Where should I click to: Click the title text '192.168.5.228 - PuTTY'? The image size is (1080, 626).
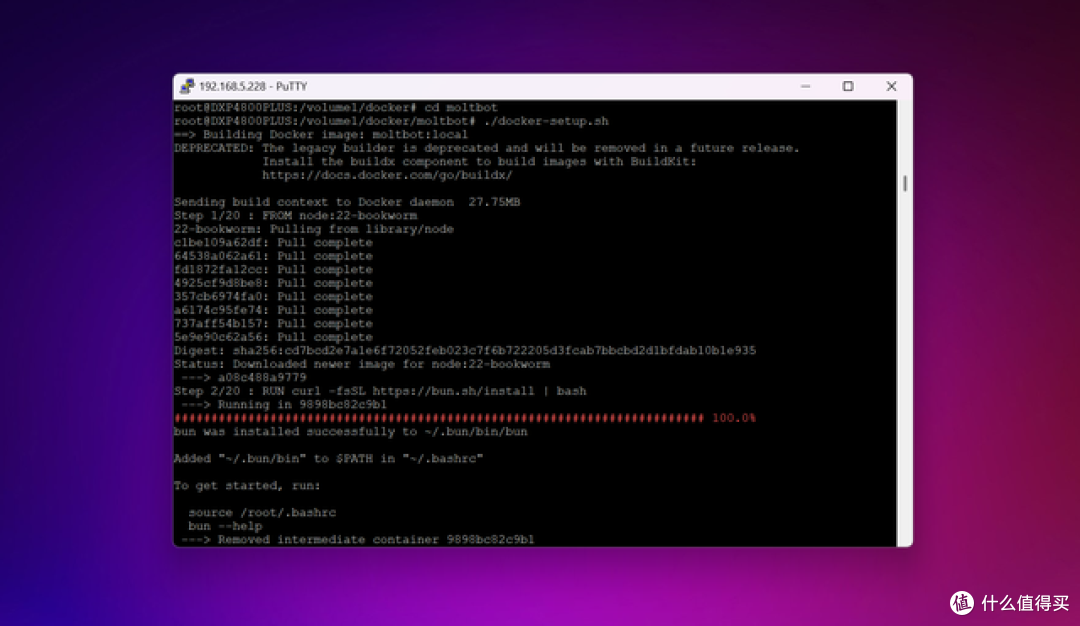pos(253,86)
